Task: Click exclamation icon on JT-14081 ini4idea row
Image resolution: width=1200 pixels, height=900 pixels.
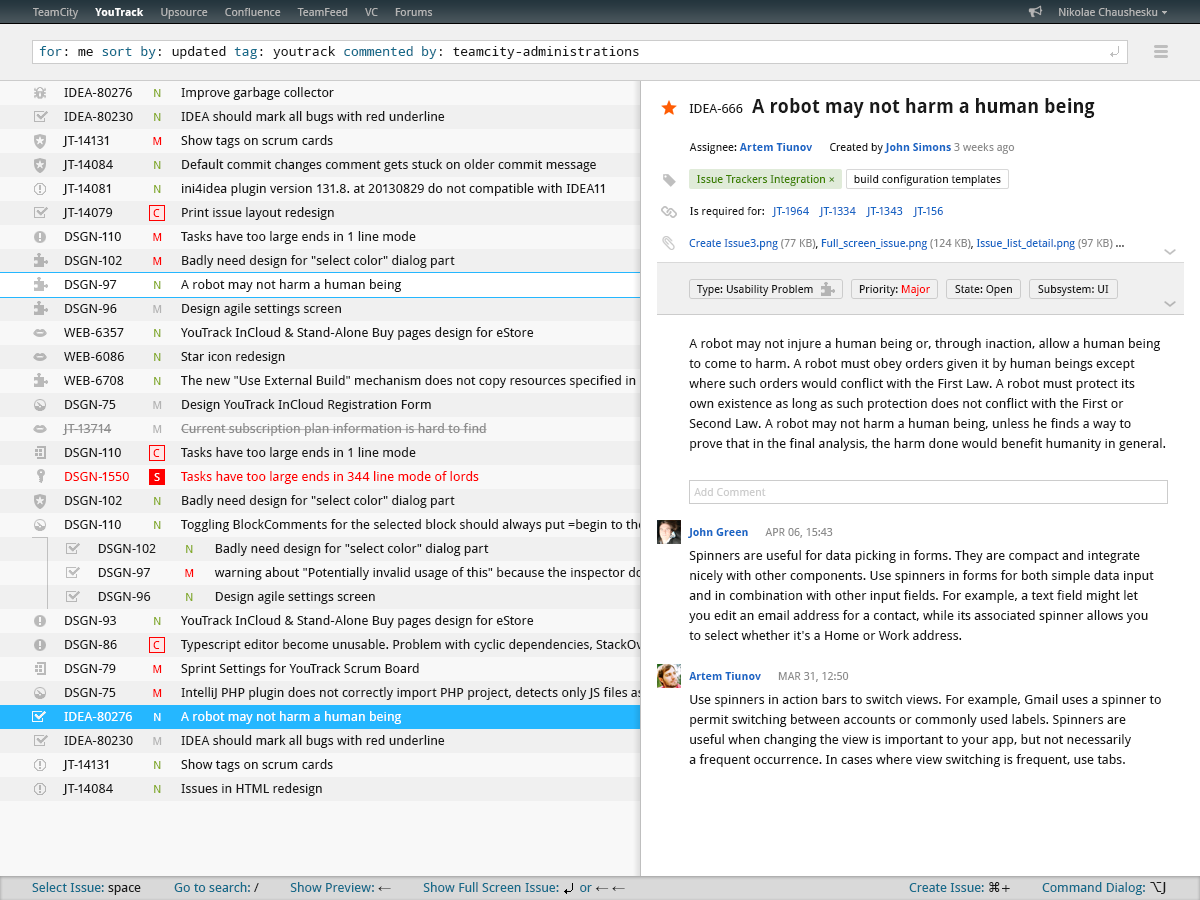Action: [40, 188]
